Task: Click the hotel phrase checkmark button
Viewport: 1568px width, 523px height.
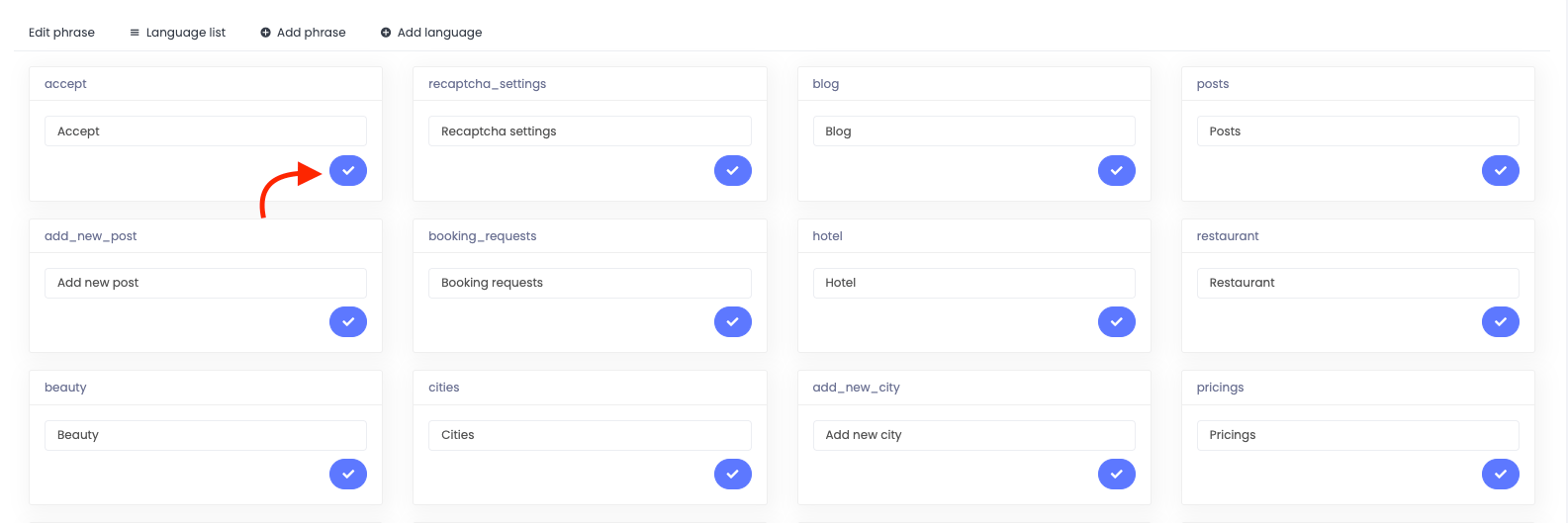Action: click(1117, 322)
